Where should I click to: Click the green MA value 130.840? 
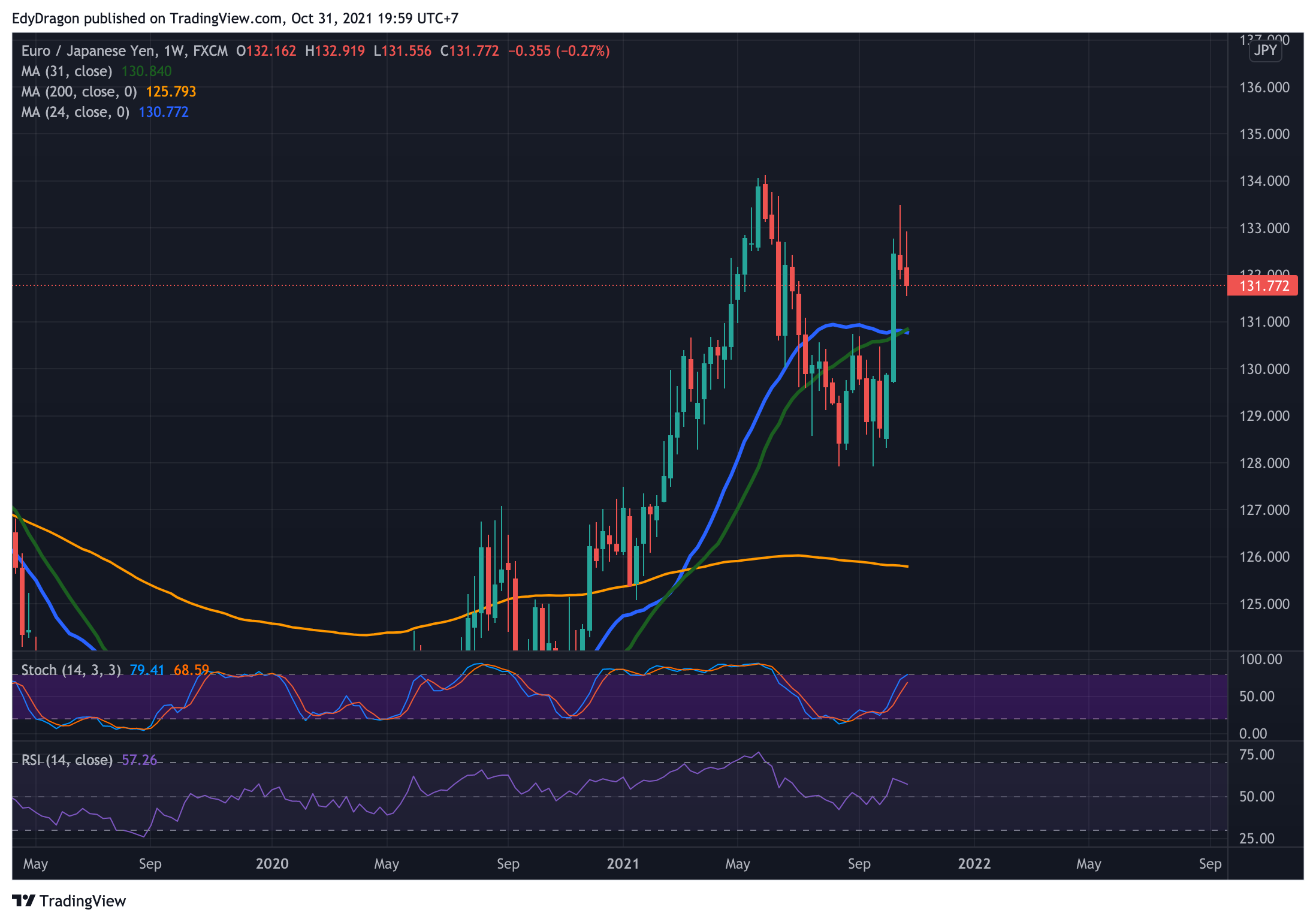[146, 71]
